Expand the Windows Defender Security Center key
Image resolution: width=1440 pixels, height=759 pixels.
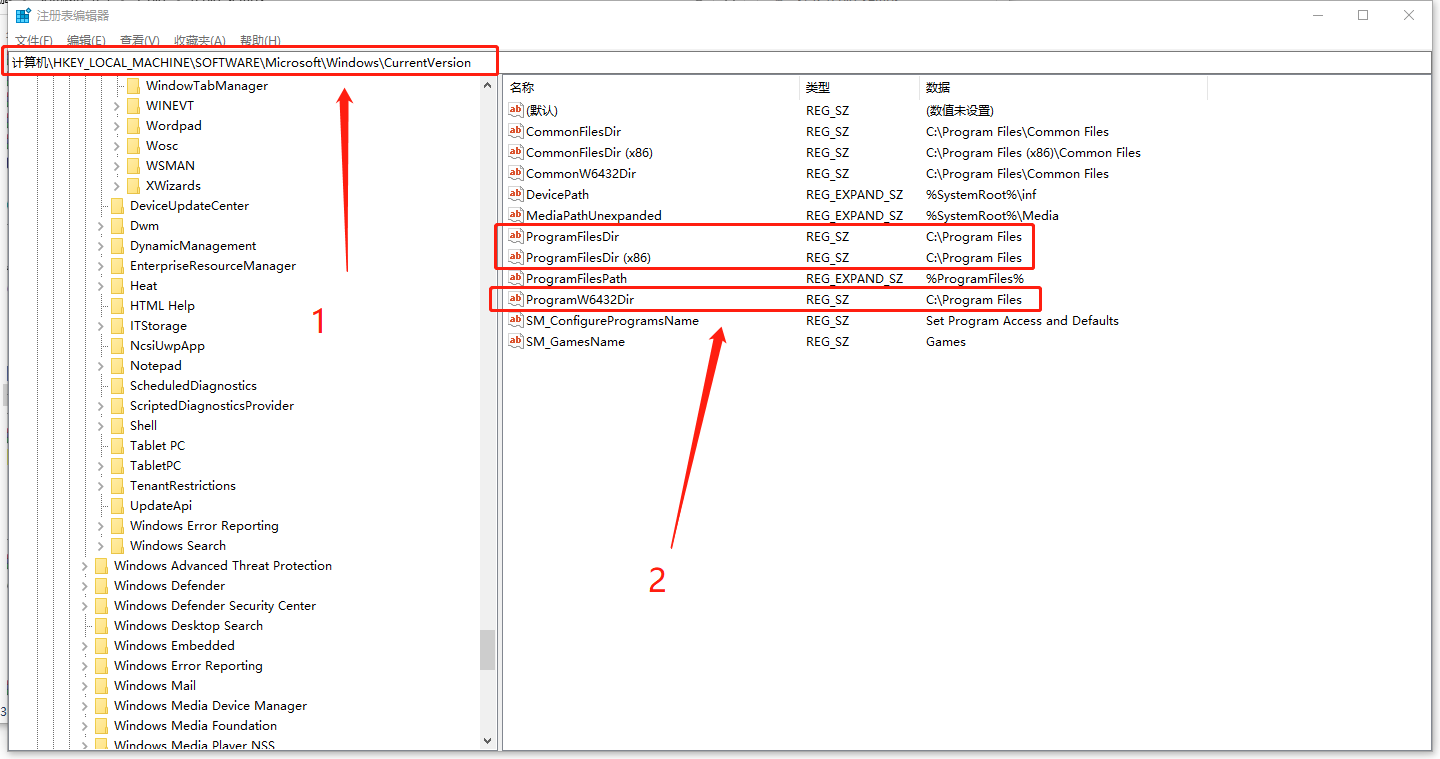85,606
